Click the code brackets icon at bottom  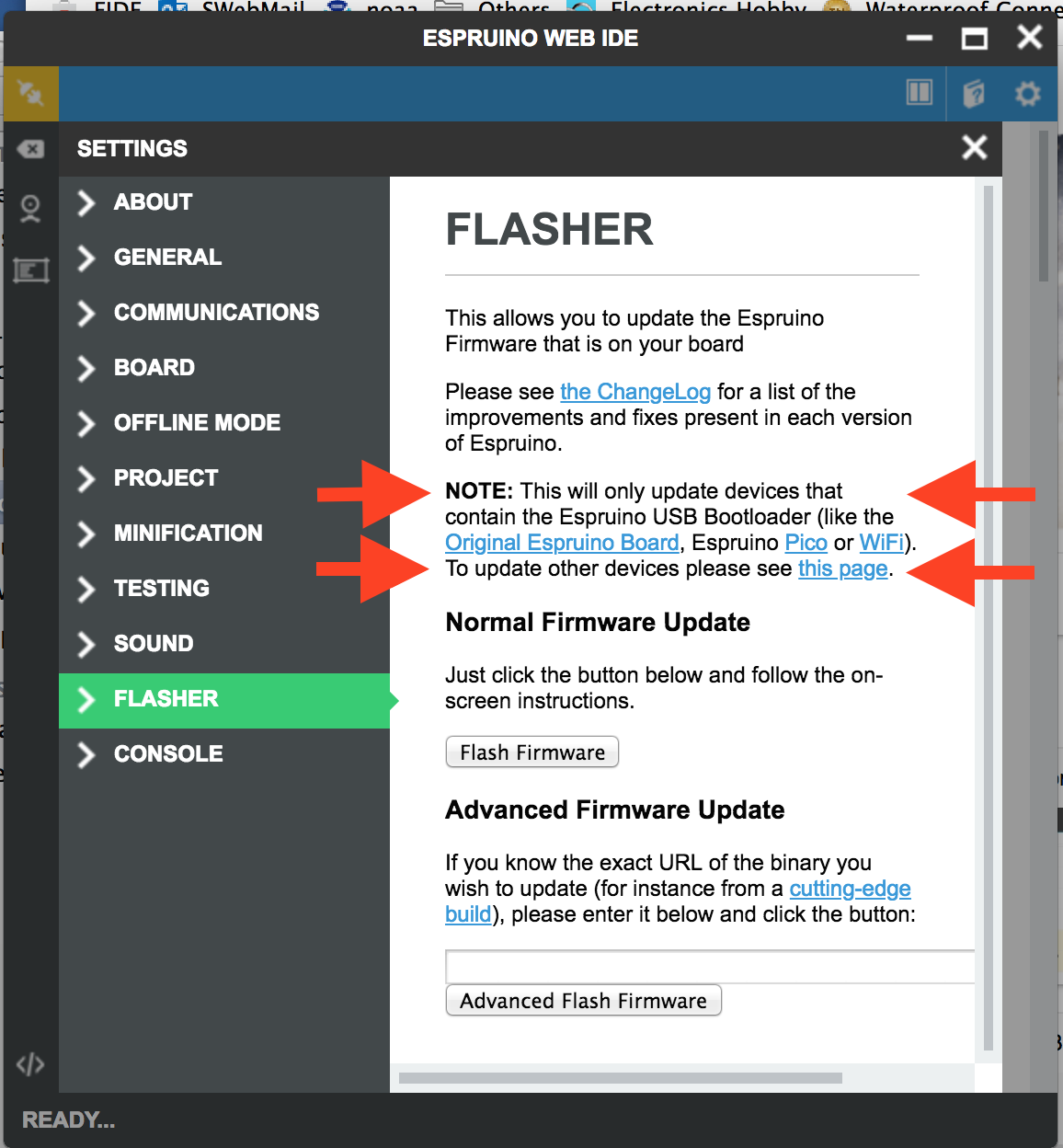click(30, 1064)
